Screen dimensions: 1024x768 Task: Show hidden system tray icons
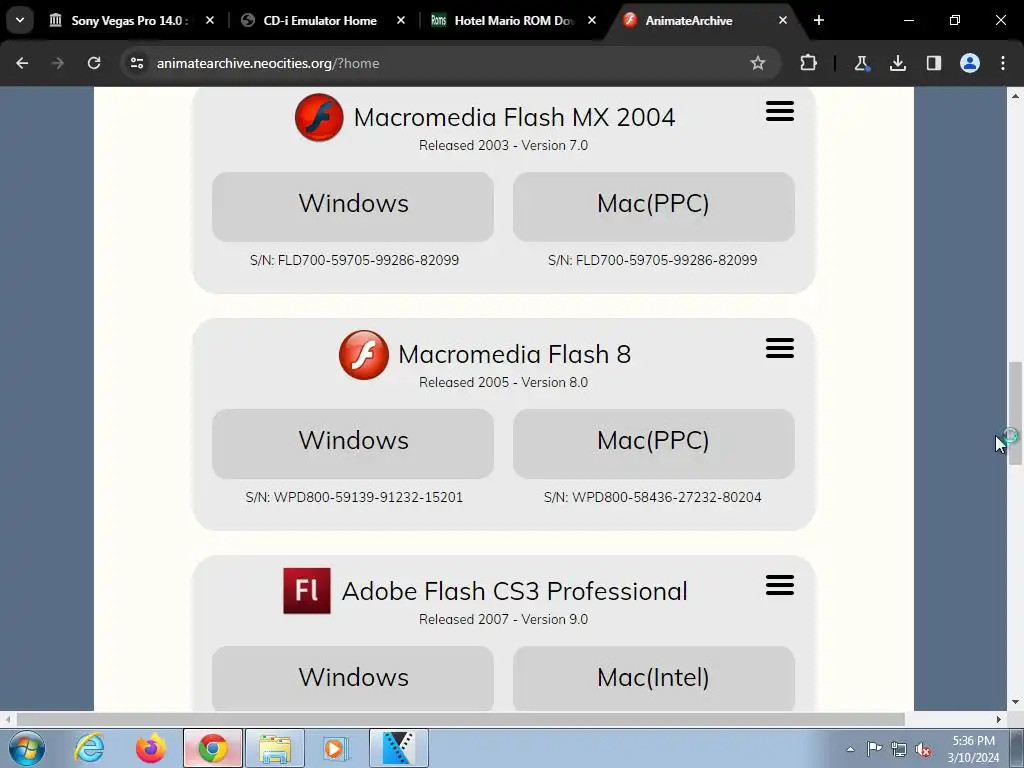pyautogui.click(x=850, y=749)
